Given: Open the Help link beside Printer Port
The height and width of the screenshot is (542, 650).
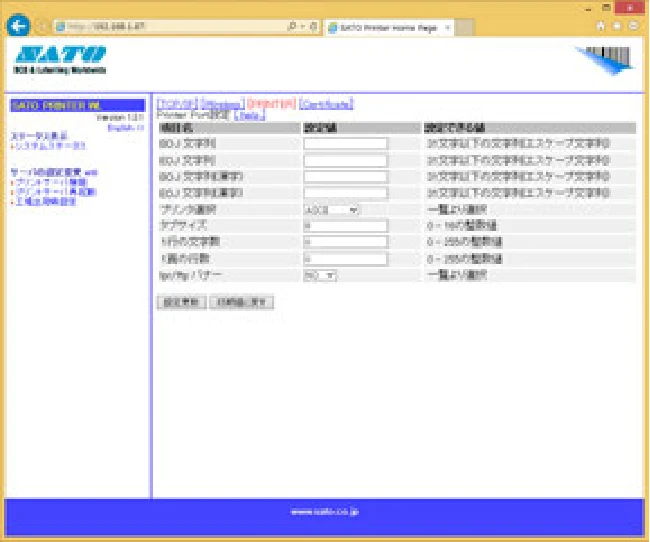Looking at the screenshot, I should pyautogui.click(x=250, y=116).
